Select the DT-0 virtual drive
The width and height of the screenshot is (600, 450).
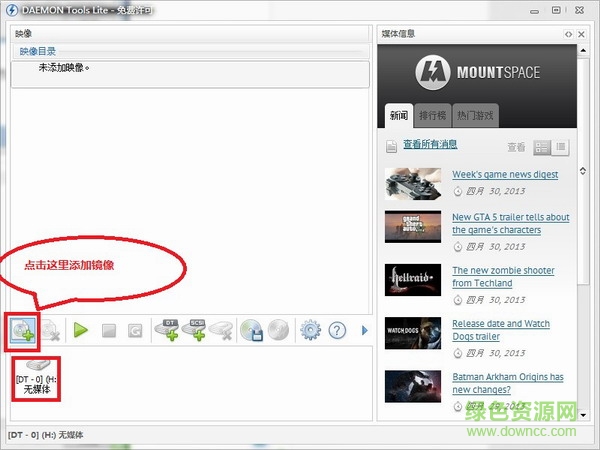pyautogui.click(x=36, y=378)
